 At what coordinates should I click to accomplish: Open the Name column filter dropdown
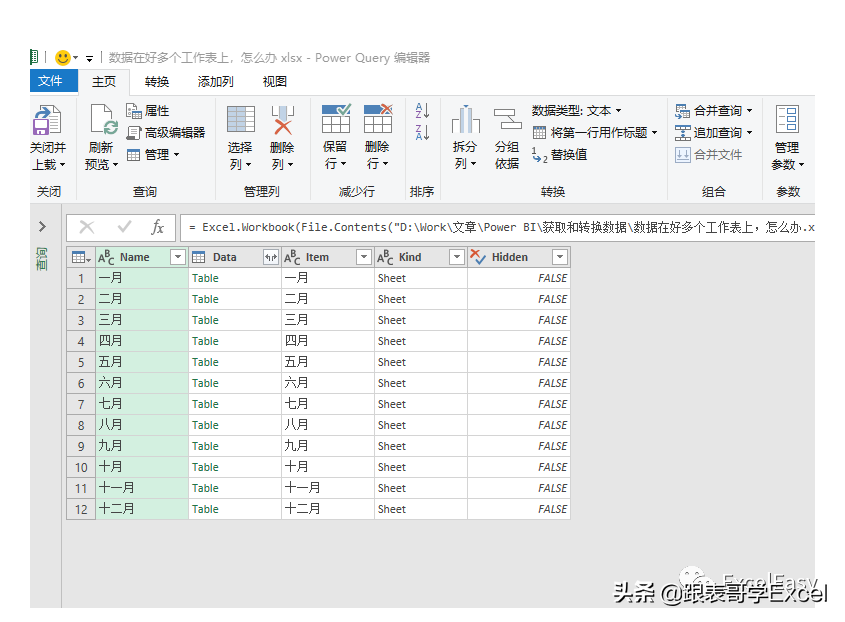pos(178,257)
